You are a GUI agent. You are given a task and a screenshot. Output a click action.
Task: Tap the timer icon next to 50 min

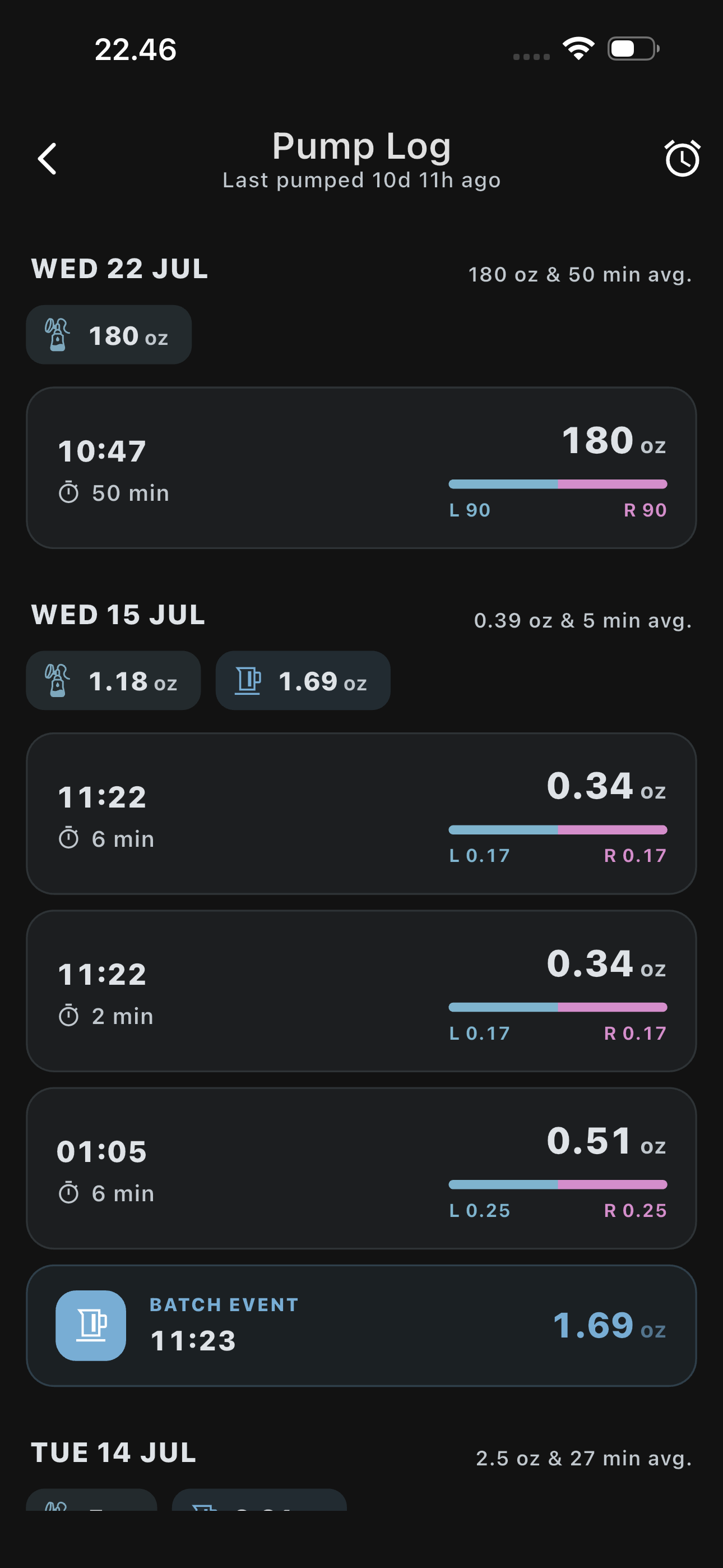69,492
